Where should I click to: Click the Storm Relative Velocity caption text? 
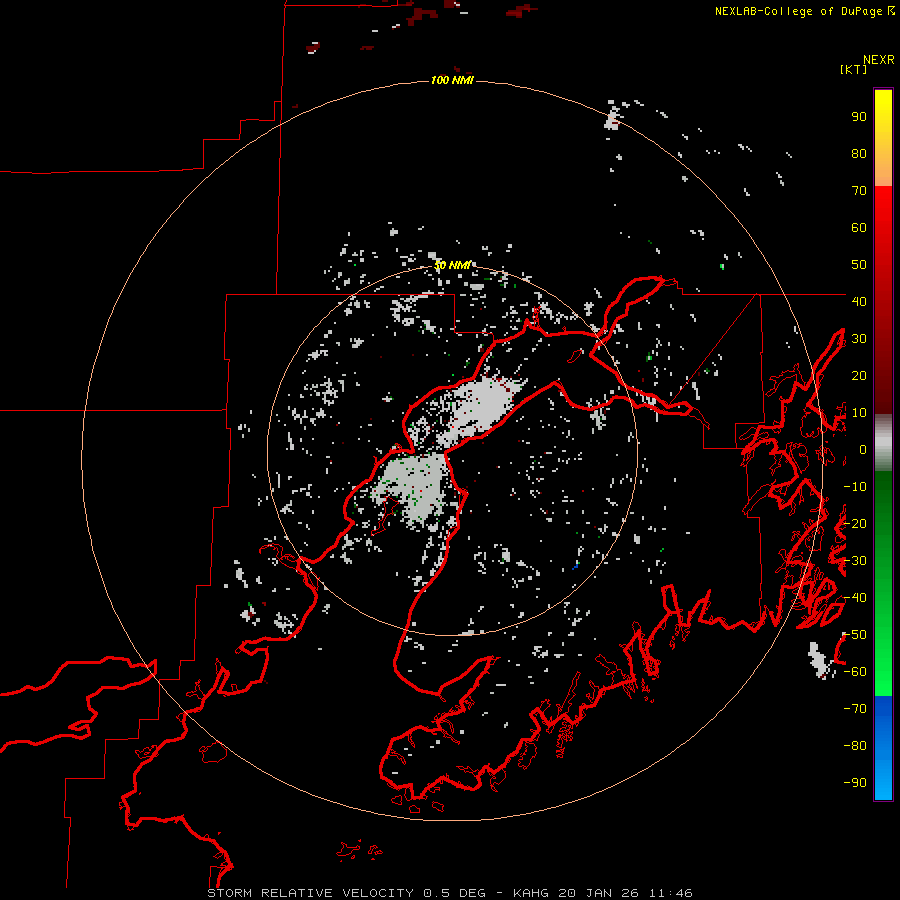point(450,893)
